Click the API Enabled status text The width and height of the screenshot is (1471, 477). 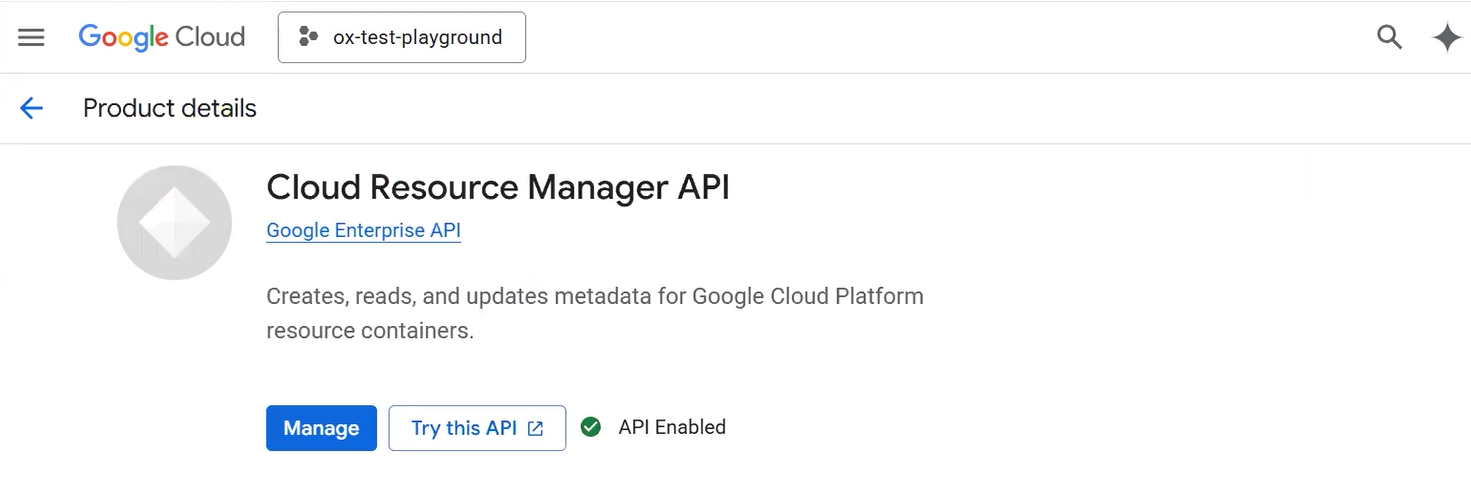point(671,427)
